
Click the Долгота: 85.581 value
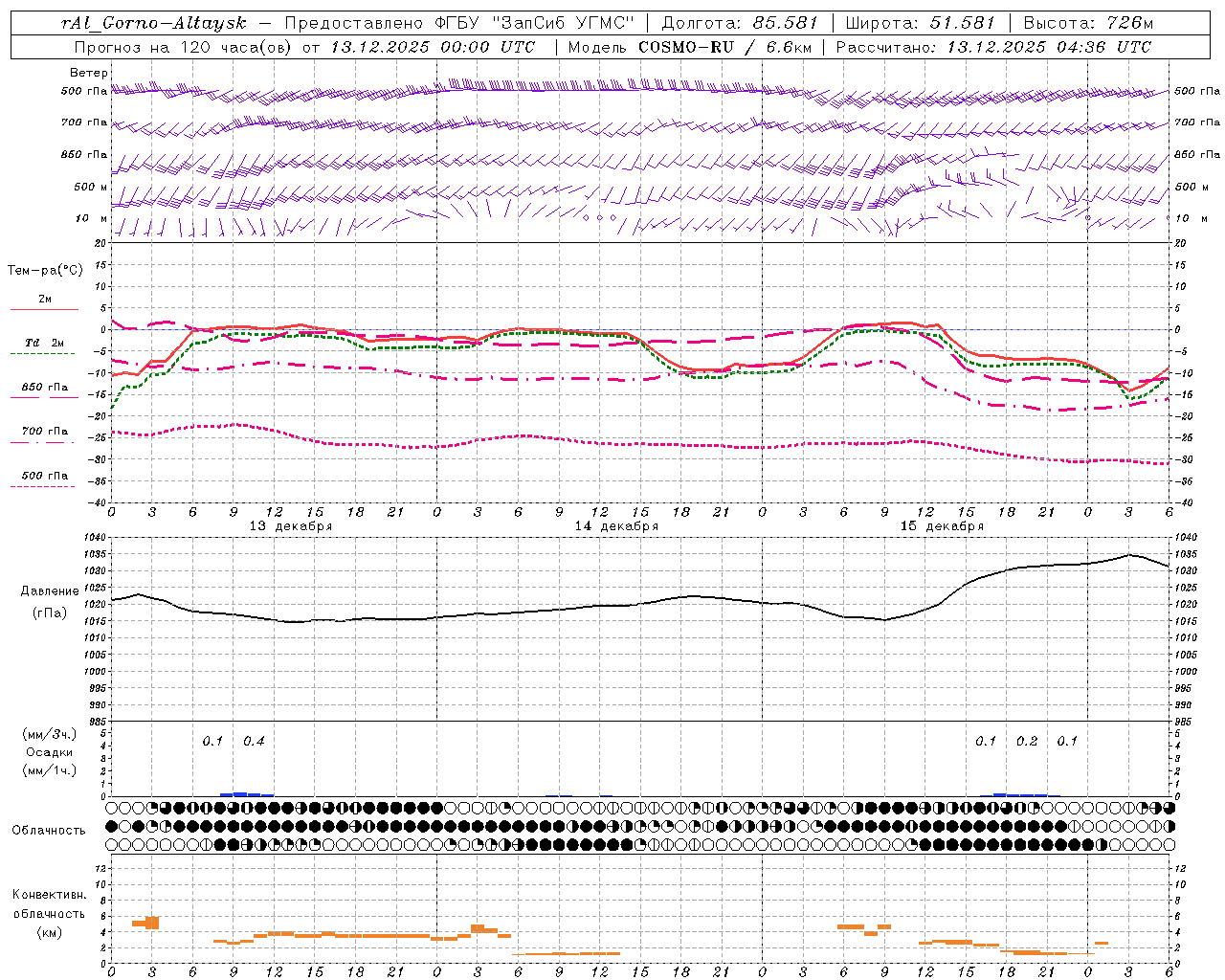[741, 23]
